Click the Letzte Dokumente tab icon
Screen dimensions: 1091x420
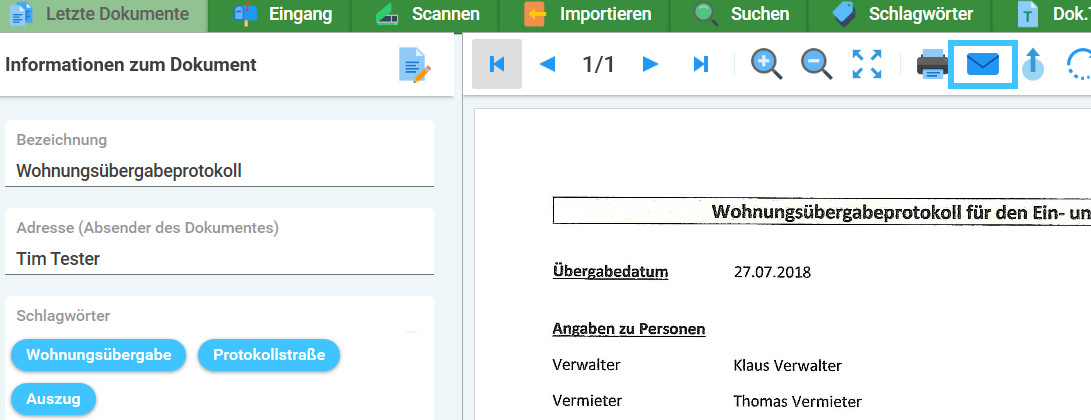(21, 14)
